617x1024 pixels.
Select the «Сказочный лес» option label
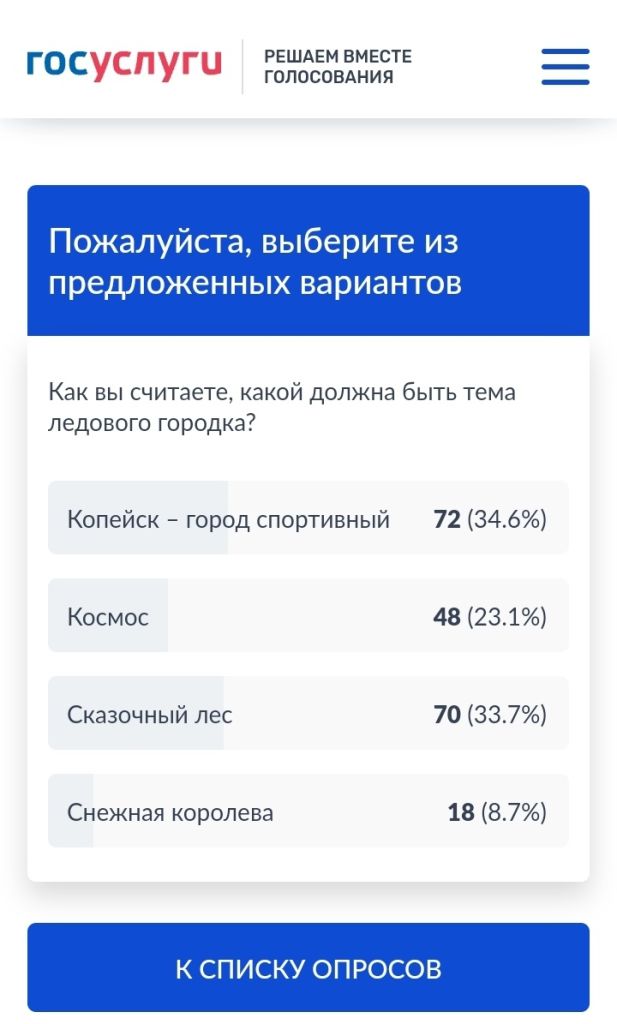click(x=150, y=715)
